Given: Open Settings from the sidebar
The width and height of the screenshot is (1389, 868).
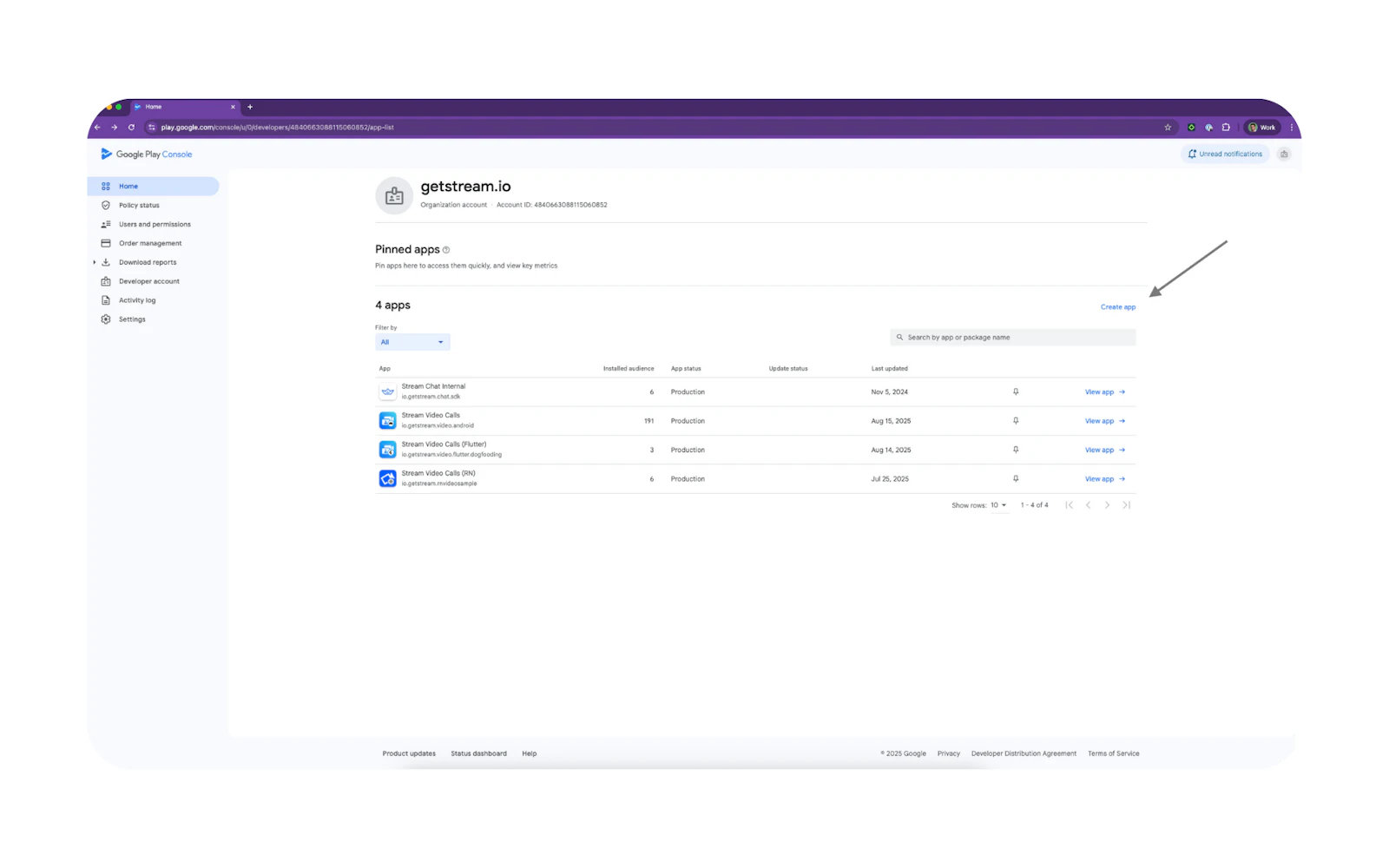Looking at the screenshot, I should (132, 319).
